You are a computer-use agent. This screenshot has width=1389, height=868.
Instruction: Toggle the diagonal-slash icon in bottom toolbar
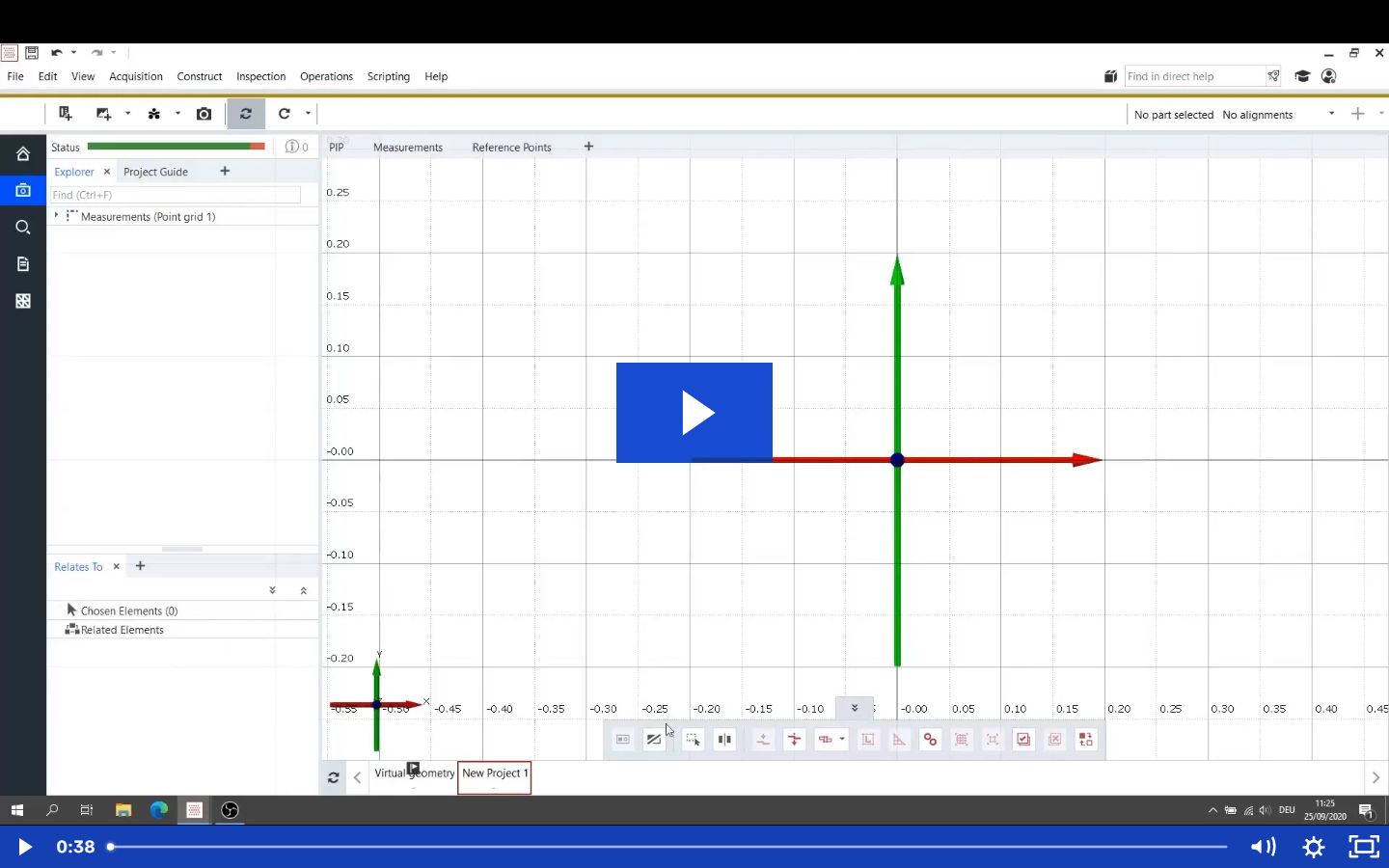point(654,740)
